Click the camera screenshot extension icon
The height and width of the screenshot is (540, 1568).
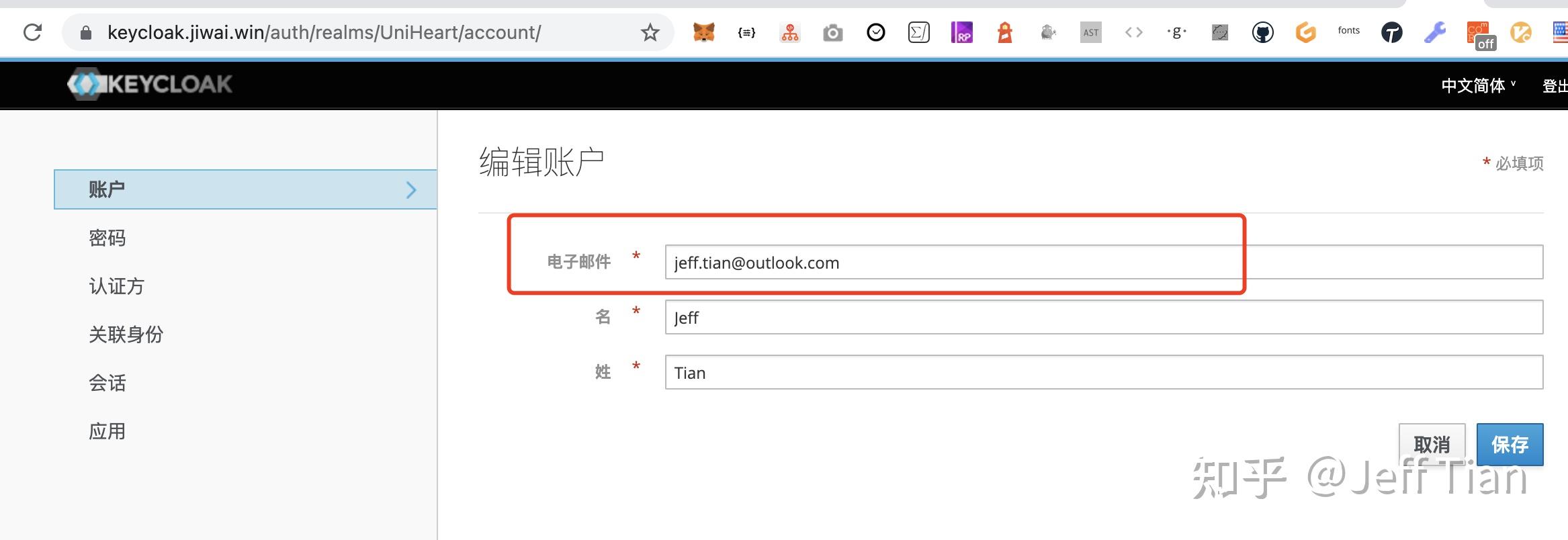point(832,32)
